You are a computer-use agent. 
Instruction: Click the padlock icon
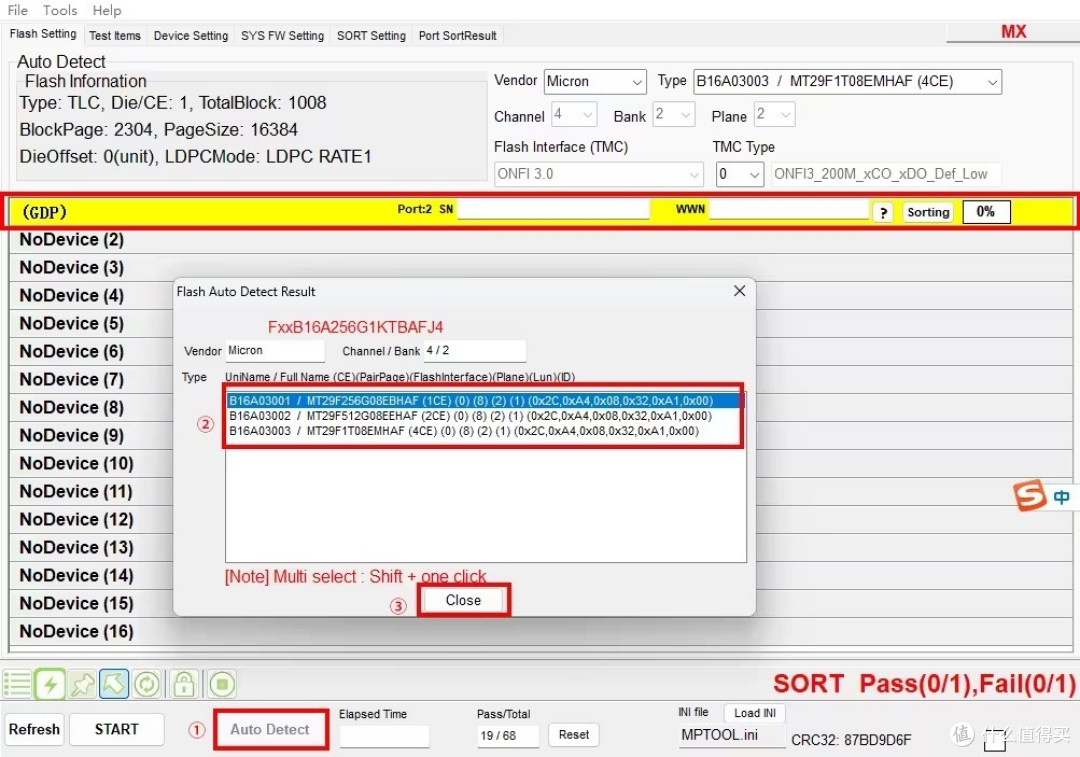[183, 685]
